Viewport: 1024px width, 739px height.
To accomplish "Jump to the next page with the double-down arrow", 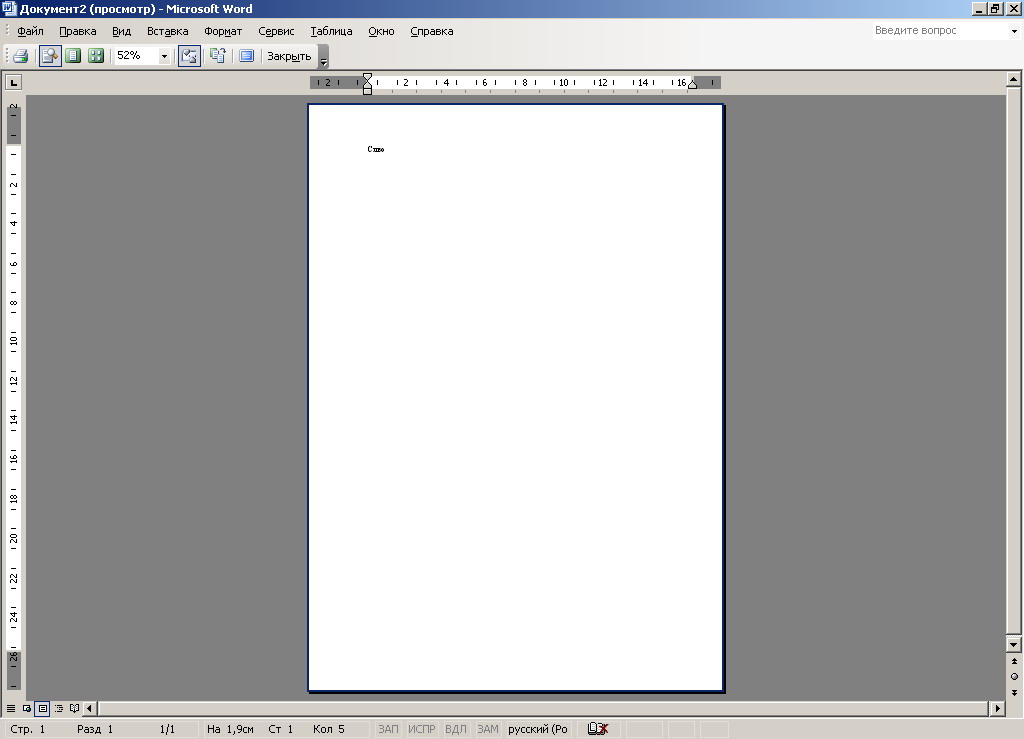I will click(1014, 692).
